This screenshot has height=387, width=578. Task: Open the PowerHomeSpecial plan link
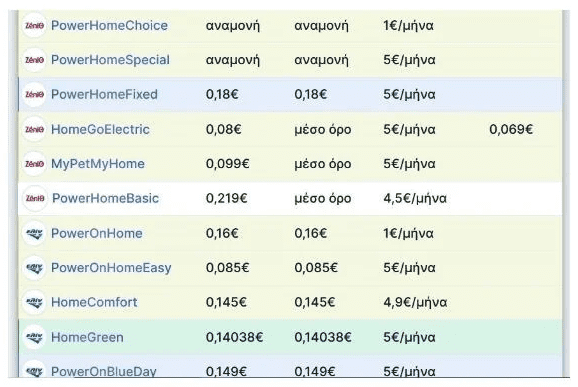[x=110, y=60]
